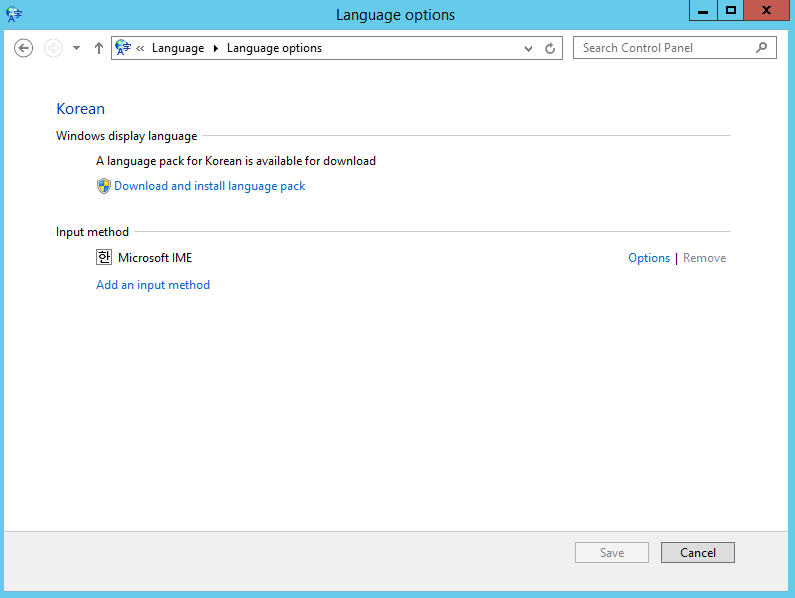The width and height of the screenshot is (795, 598).
Task: Click the Forward arrow navigation button
Action: pyautogui.click(x=53, y=48)
